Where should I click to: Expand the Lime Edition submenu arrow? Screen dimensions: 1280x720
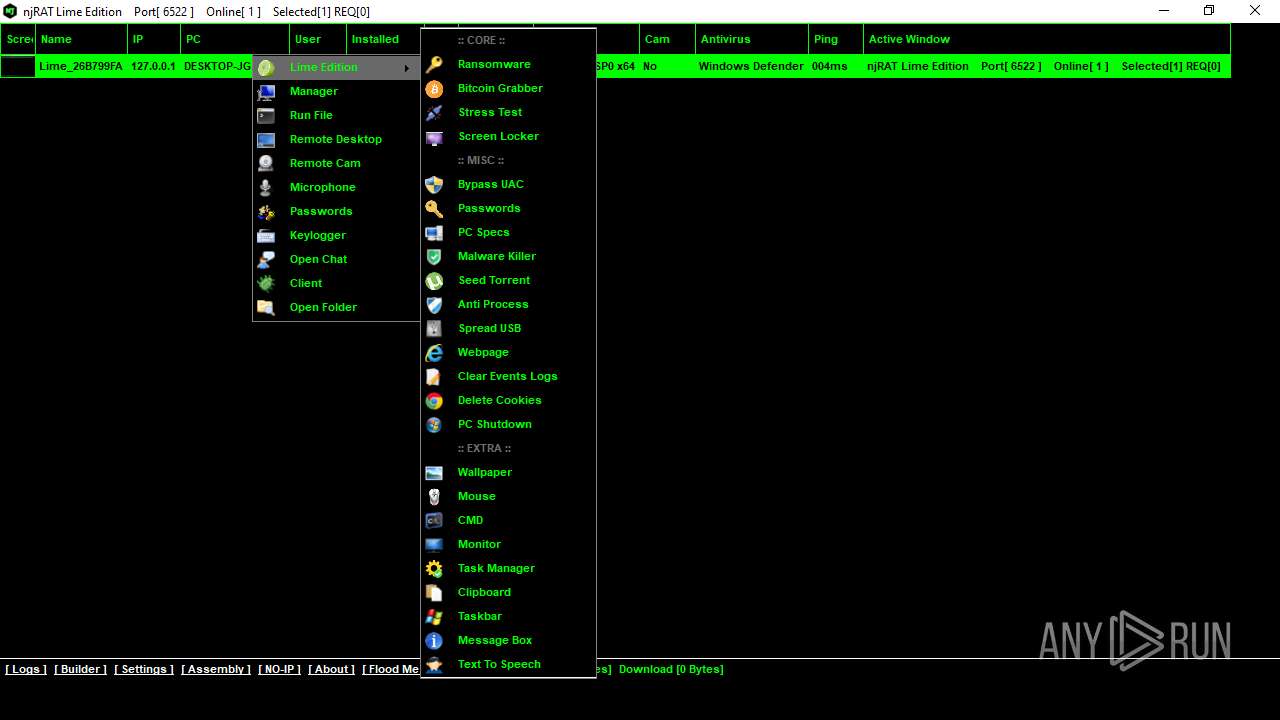pyautogui.click(x=406, y=68)
